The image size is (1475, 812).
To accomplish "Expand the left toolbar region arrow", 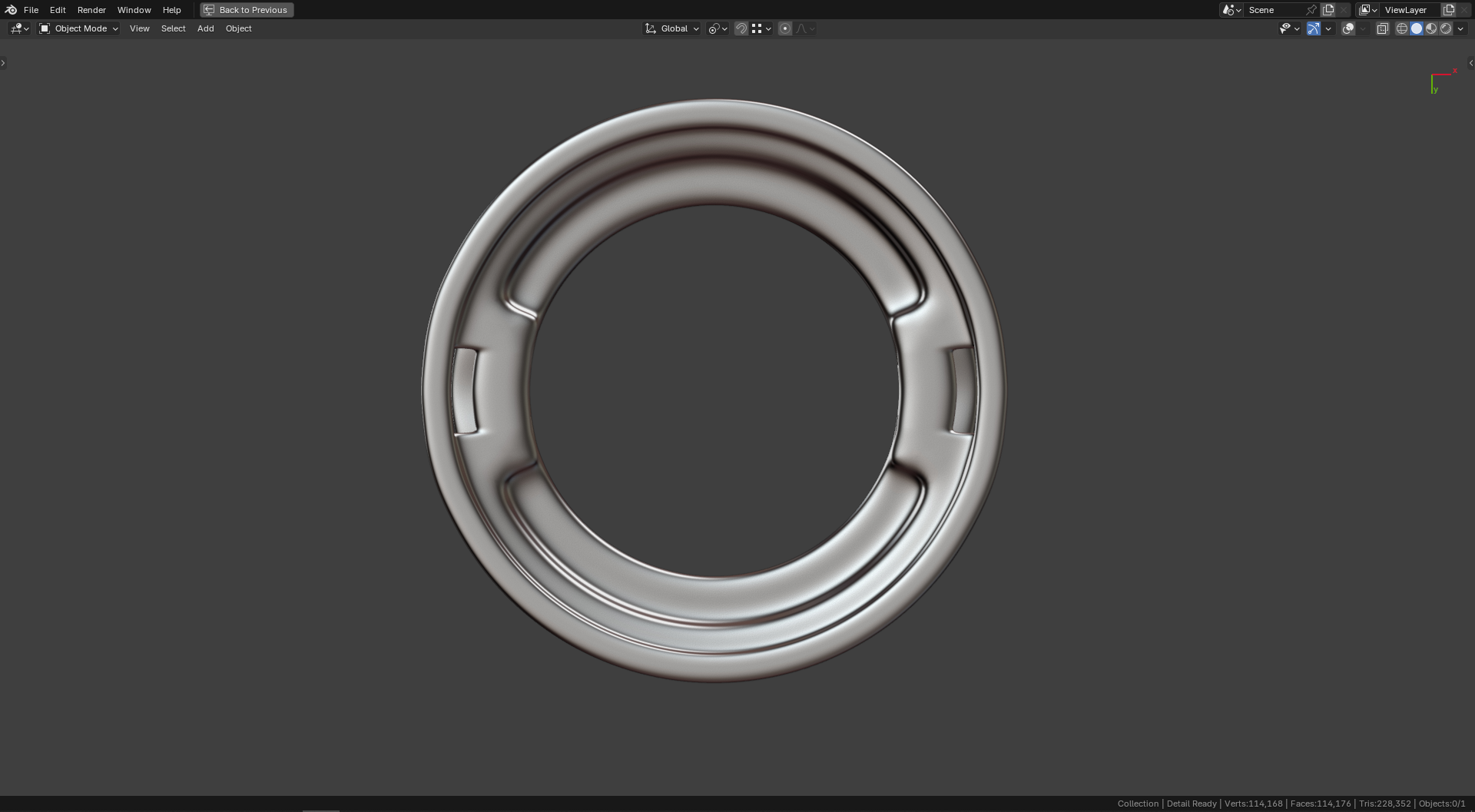I will [x=3, y=63].
